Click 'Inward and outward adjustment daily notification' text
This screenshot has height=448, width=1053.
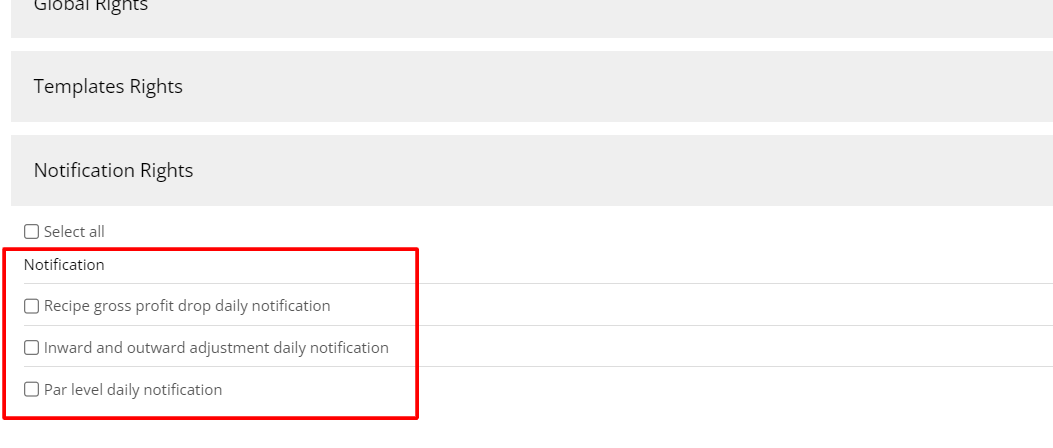click(x=216, y=348)
